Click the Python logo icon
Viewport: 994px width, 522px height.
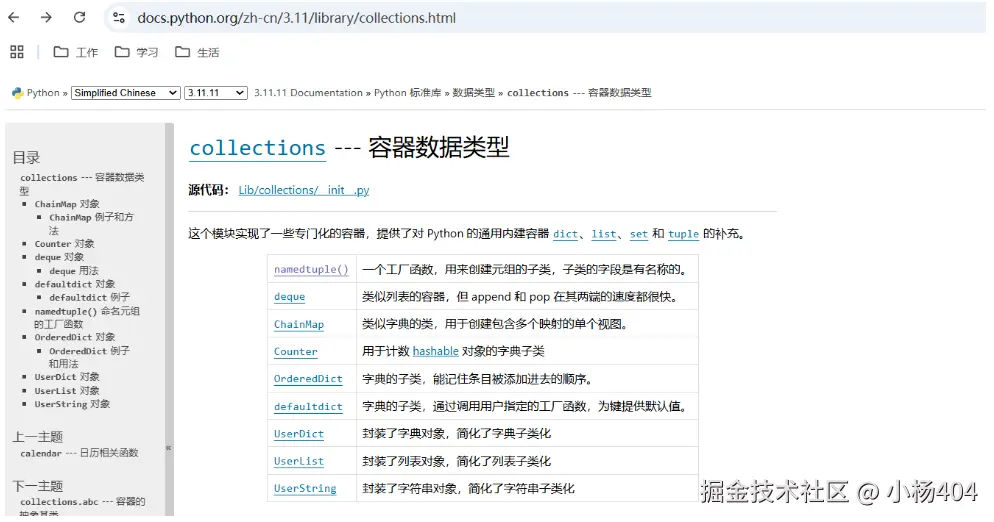(18, 93)
